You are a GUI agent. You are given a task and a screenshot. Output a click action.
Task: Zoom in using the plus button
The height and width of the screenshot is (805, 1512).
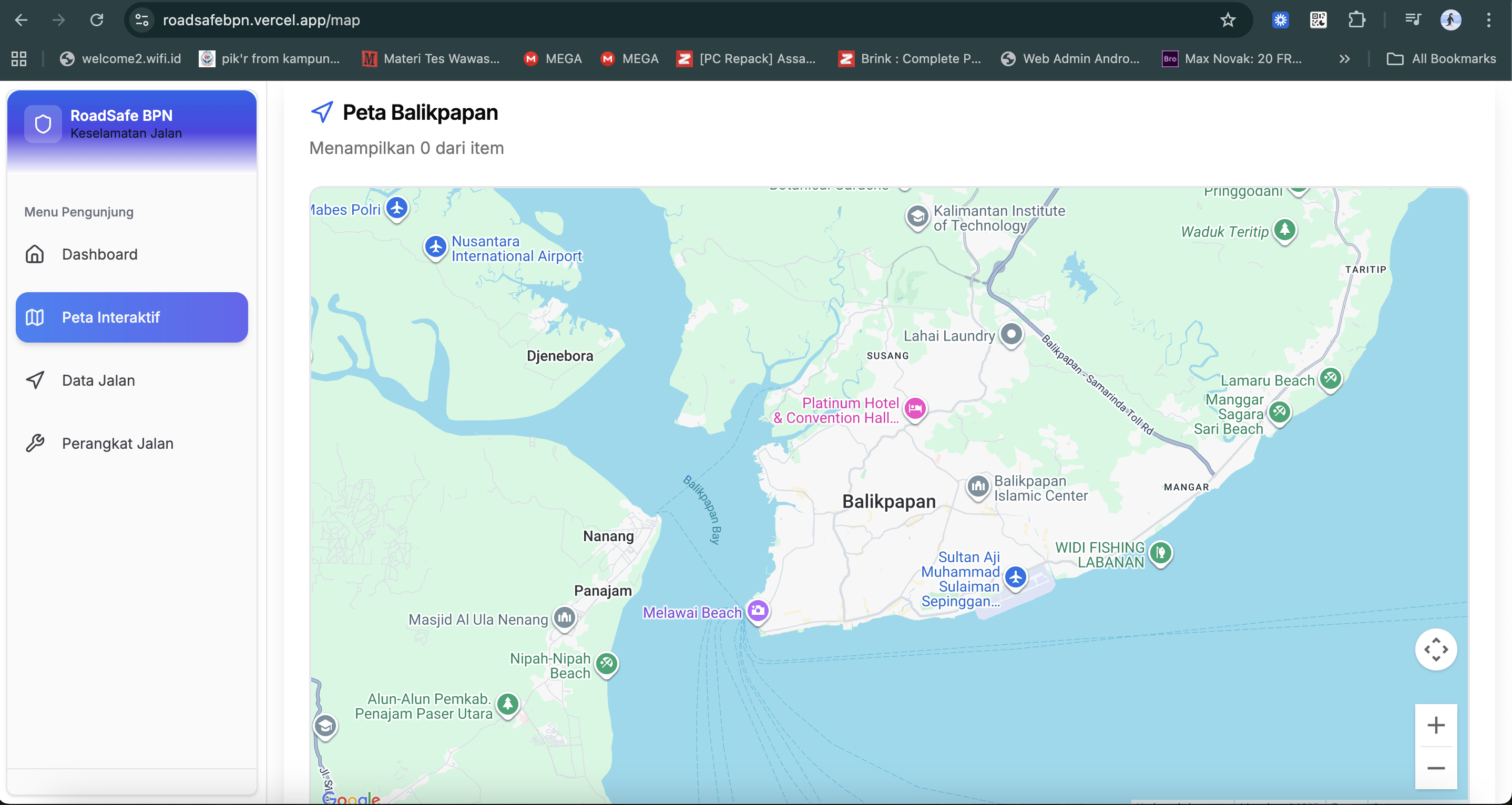[x=1436, y=725]
